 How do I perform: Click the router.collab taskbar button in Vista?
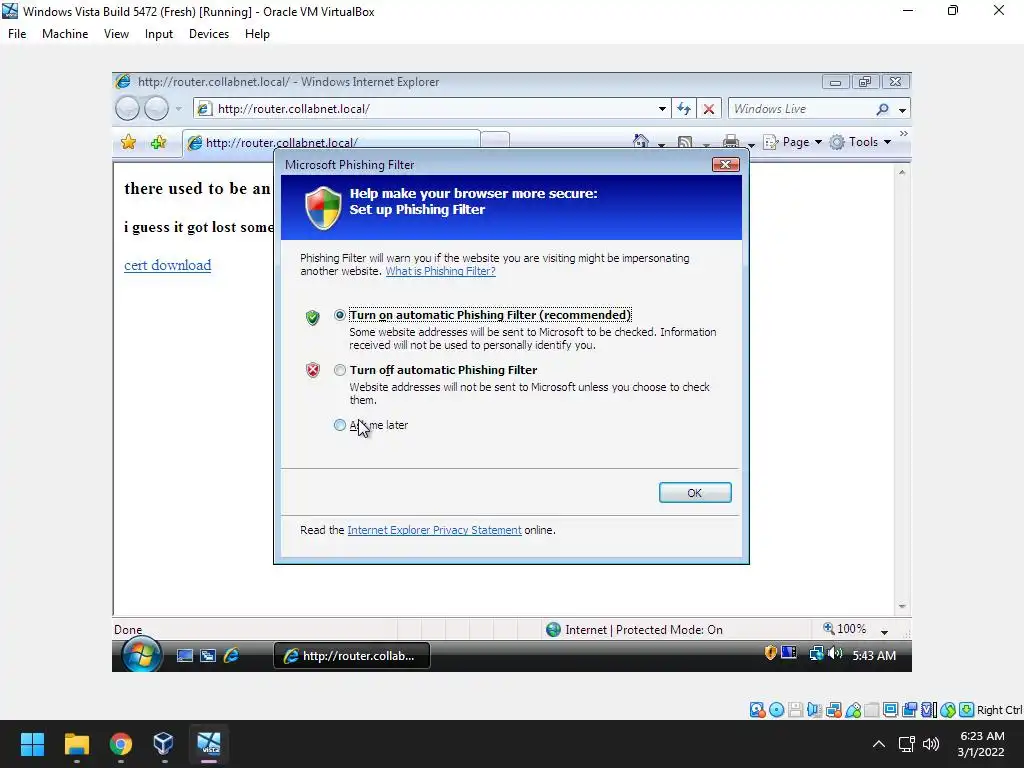point(351,656)
